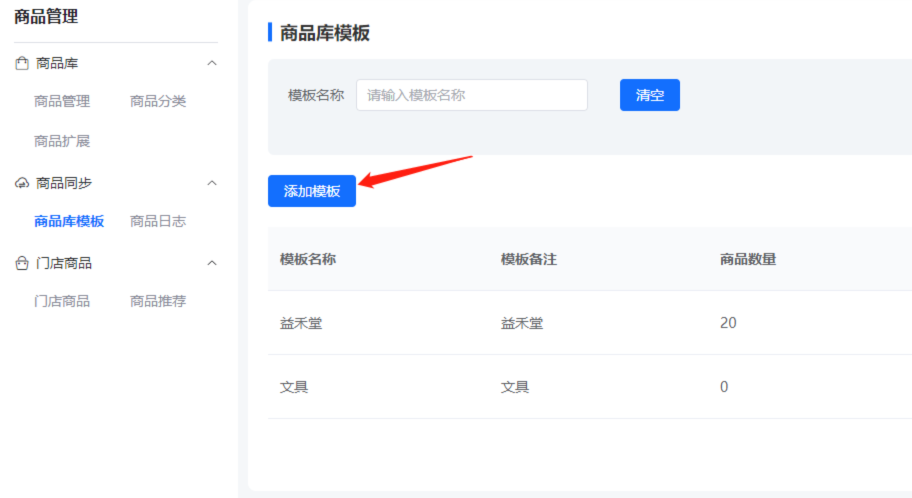Viewport: 912px width, 498px height.
Task: Open 商品日志 submenu item
Action: pyautogui.click(x=158, y=221)
